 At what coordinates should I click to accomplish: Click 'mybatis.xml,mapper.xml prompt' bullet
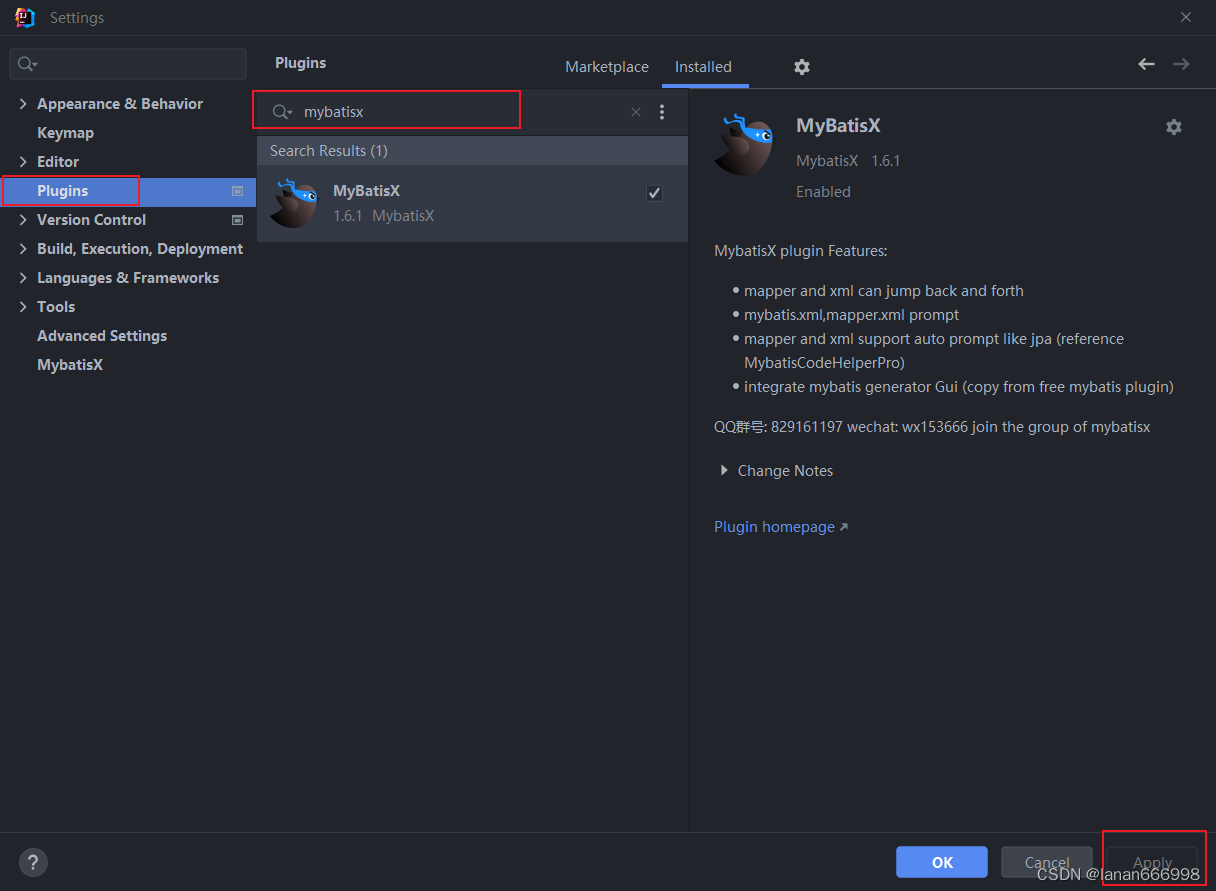click(851, 315)
